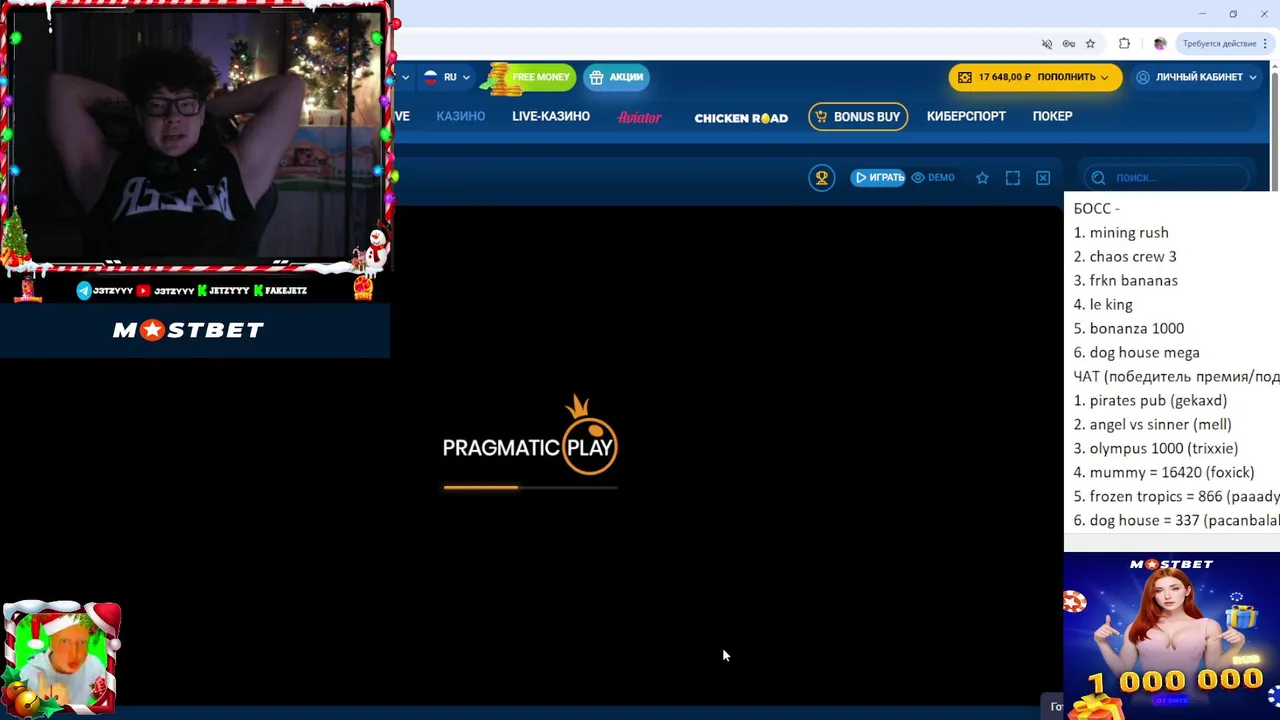Open the Покер section
Image resolution: width=1280 pixels, height=720 pixels.
coord(1052,116)
